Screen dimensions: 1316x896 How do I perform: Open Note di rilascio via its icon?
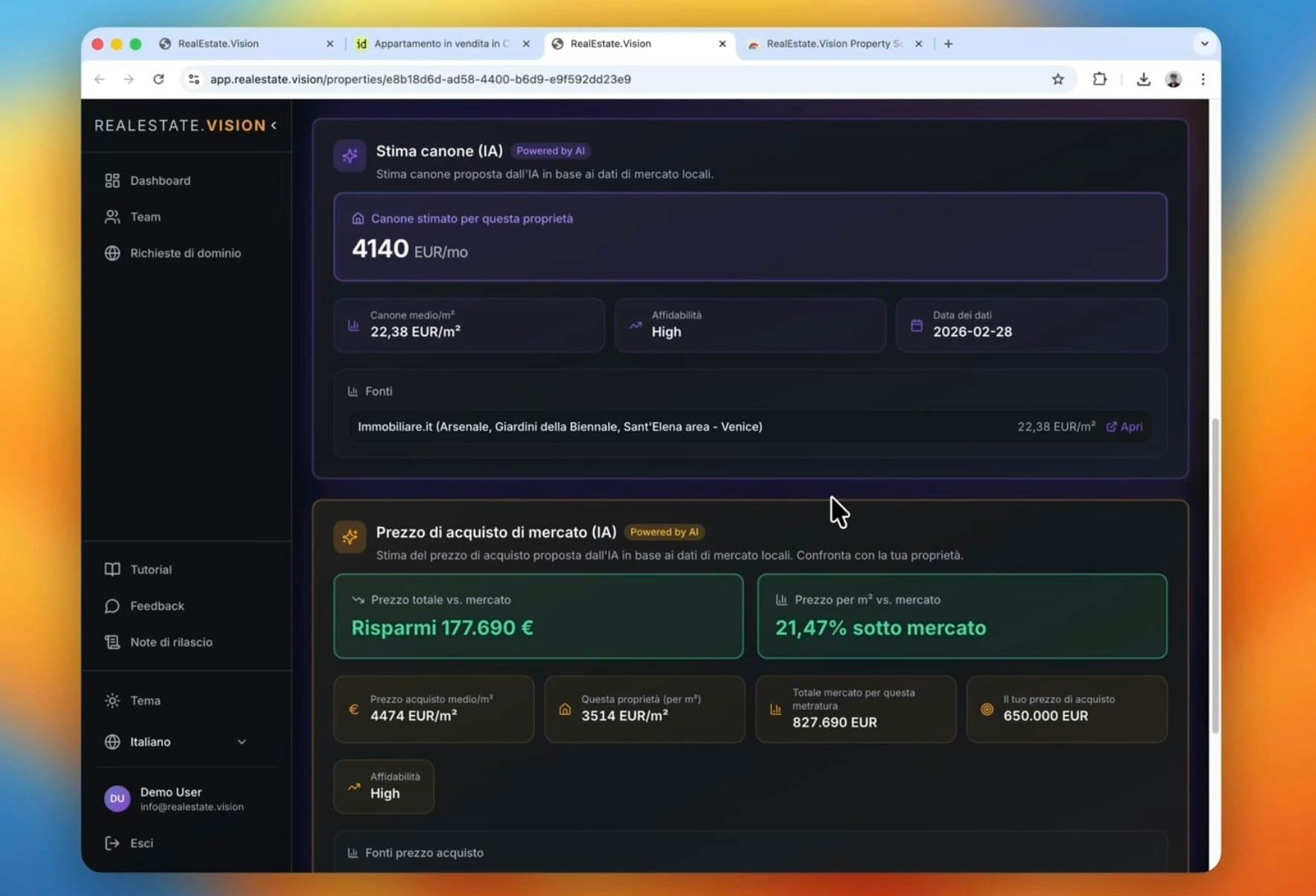click(112, 642)
